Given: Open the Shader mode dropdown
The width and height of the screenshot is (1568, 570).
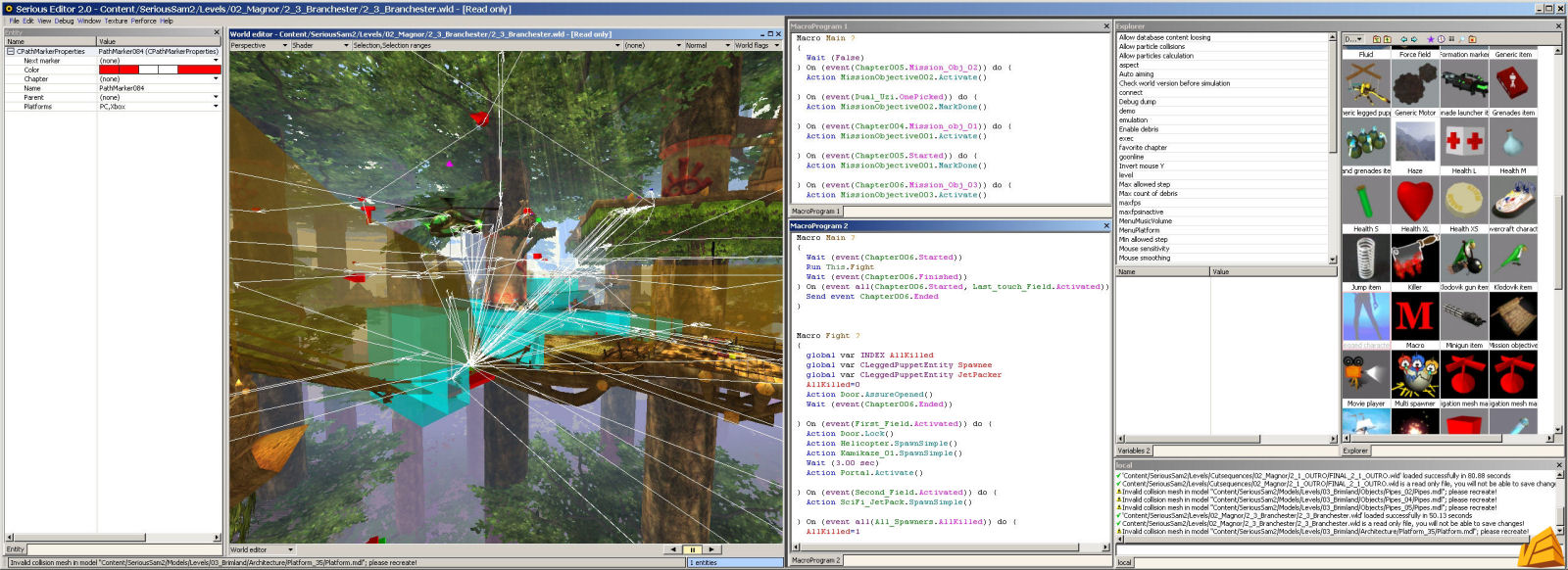Looking at the screenshot, I should [x=320, y=45].
